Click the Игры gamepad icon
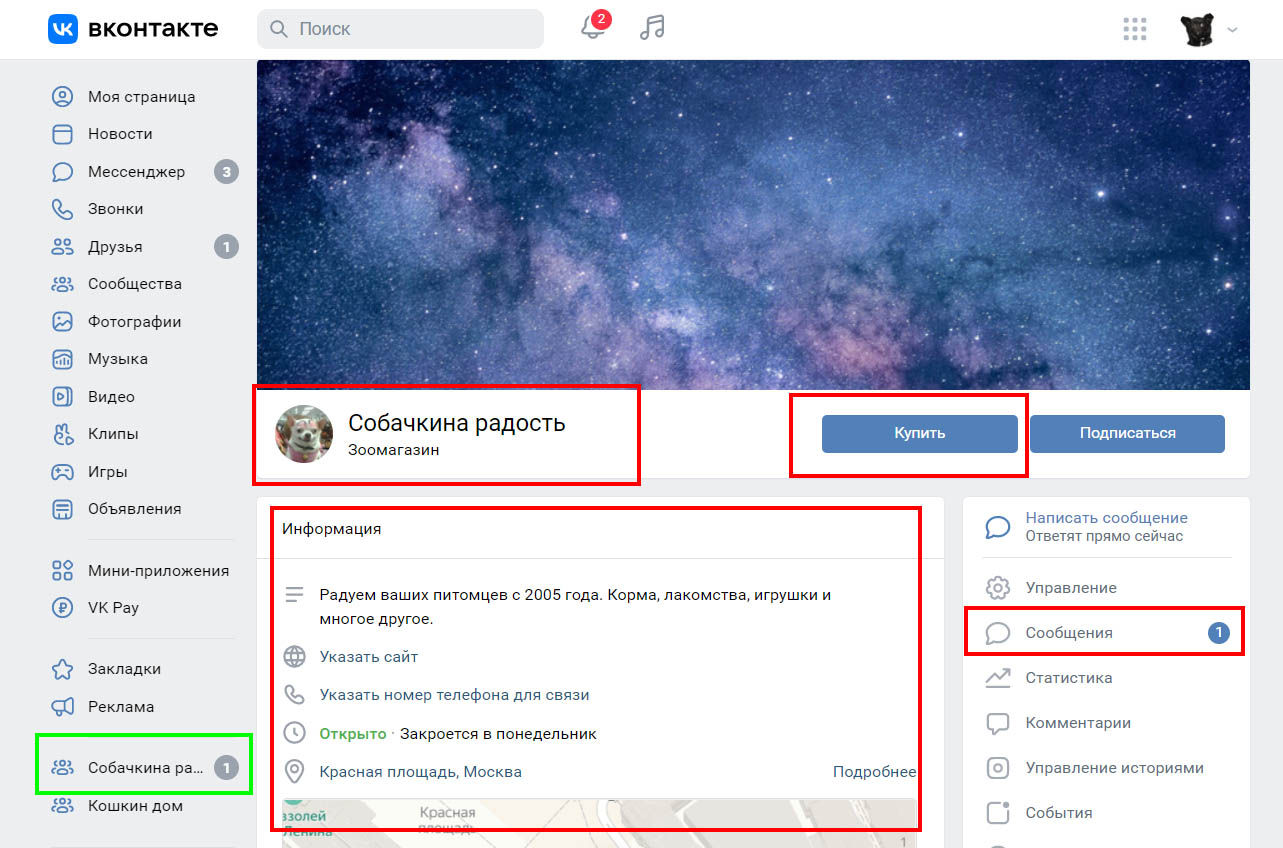This screenshot has width=1283, height=848. click(63, 472)
